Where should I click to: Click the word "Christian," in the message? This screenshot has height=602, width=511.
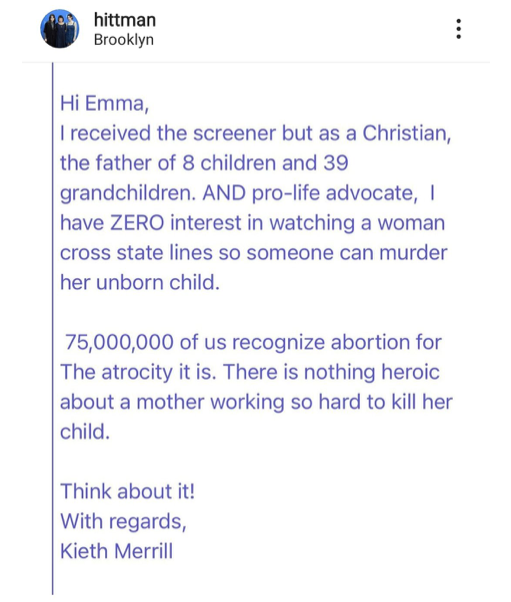point(407,133)
